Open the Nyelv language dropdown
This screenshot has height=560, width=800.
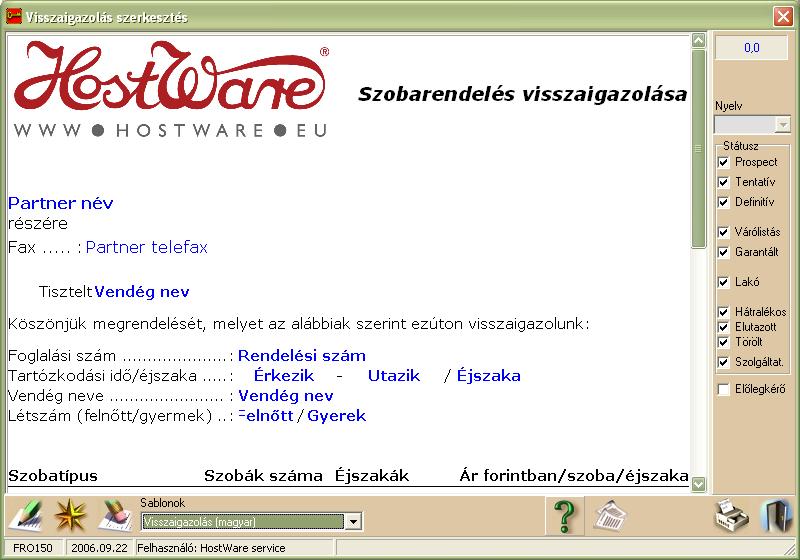coord(782,124)
